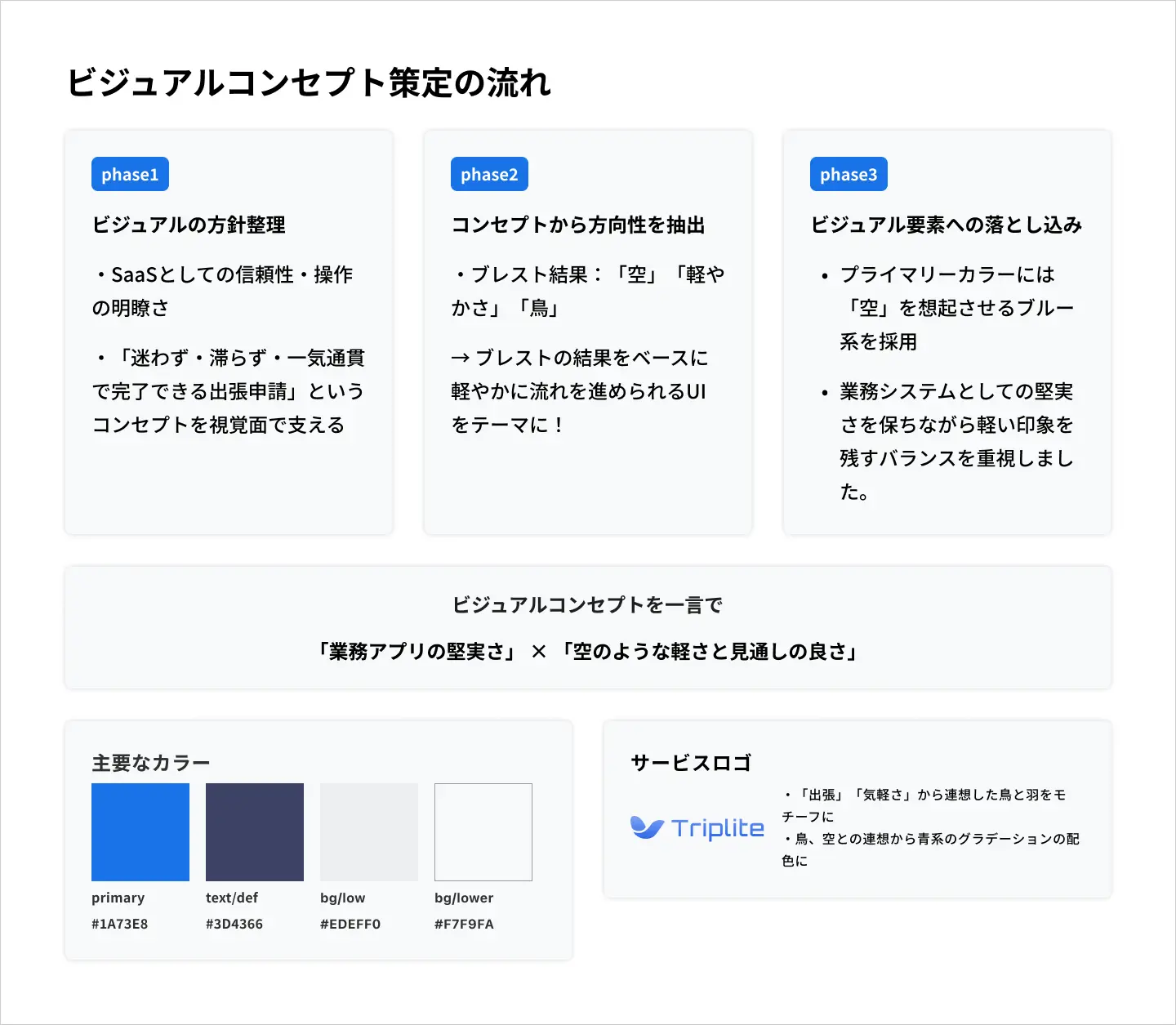Select the dark text/def color swatch
This screenshot has height=1025, width=1176.
(x=254, y=832)
